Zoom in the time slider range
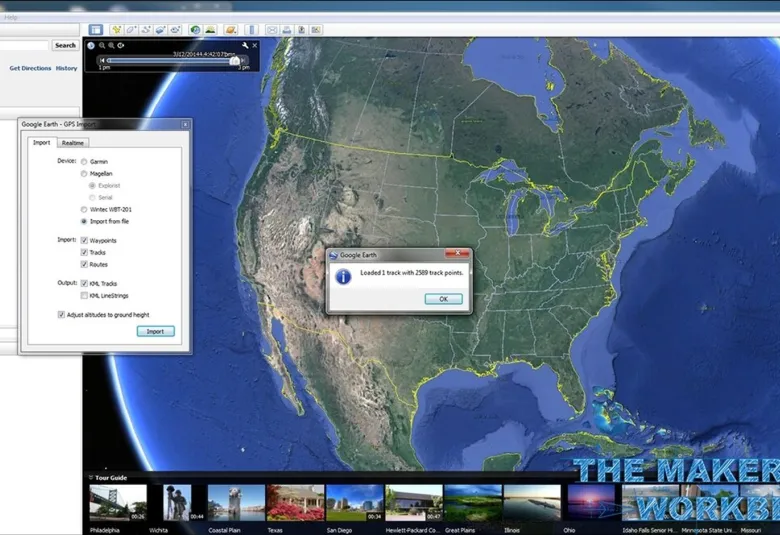 tap(111, 45)
